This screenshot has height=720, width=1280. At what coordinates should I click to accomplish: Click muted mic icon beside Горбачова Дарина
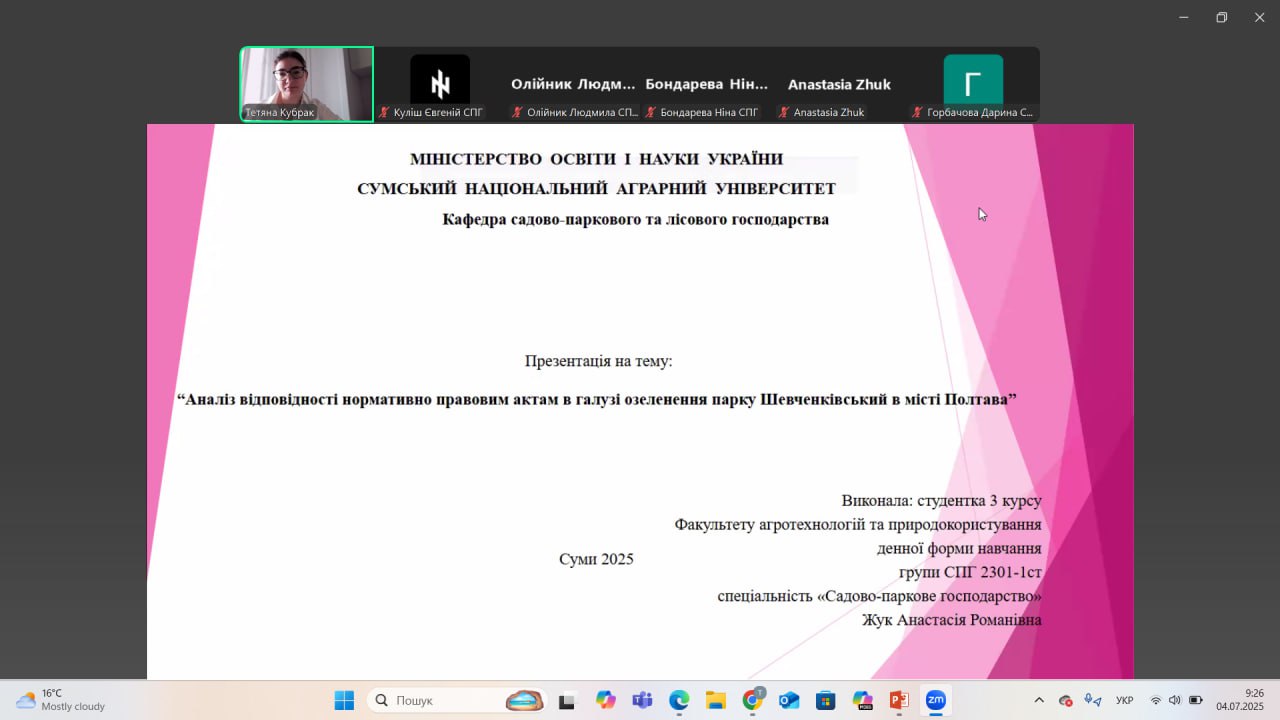pos(917,112)
